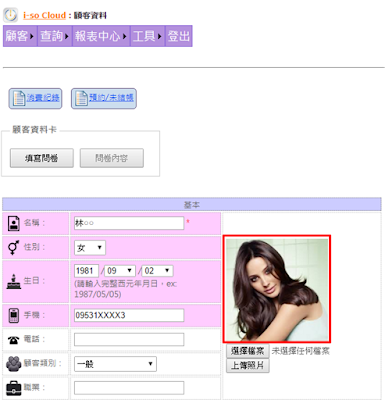Expand the birth month dropdown 09

(120, 271)
